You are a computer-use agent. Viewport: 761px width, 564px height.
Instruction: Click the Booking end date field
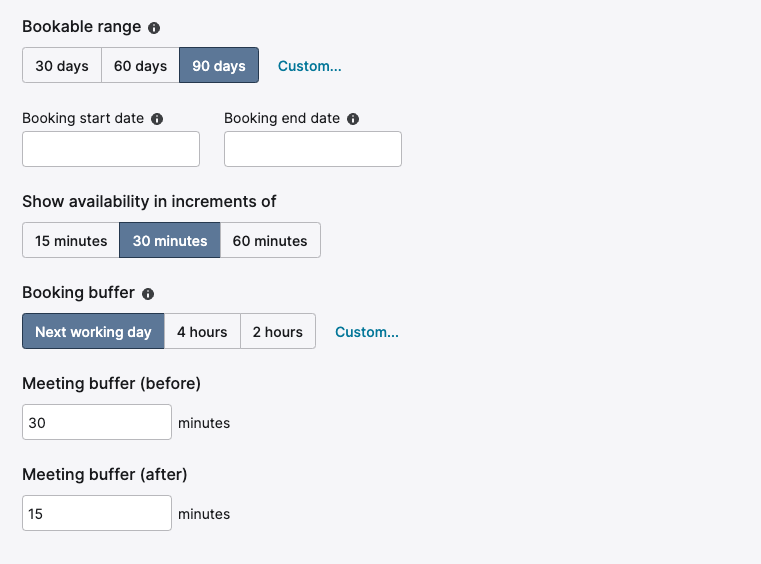pos(313,149)
